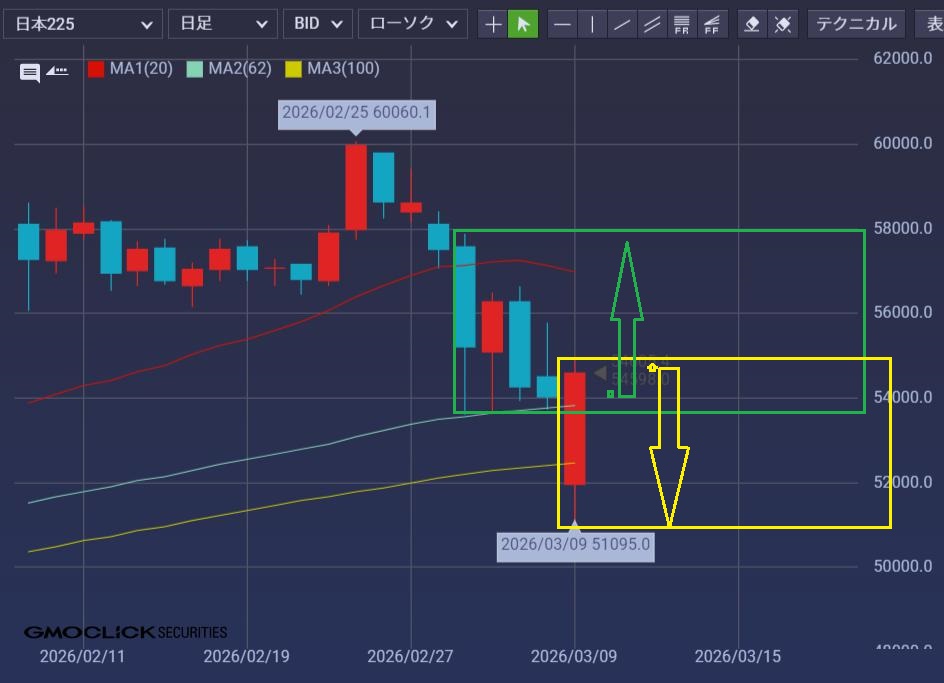Click the 表 button at toolbar edge
Screen dimensions: 944x683
pos(931,24)
